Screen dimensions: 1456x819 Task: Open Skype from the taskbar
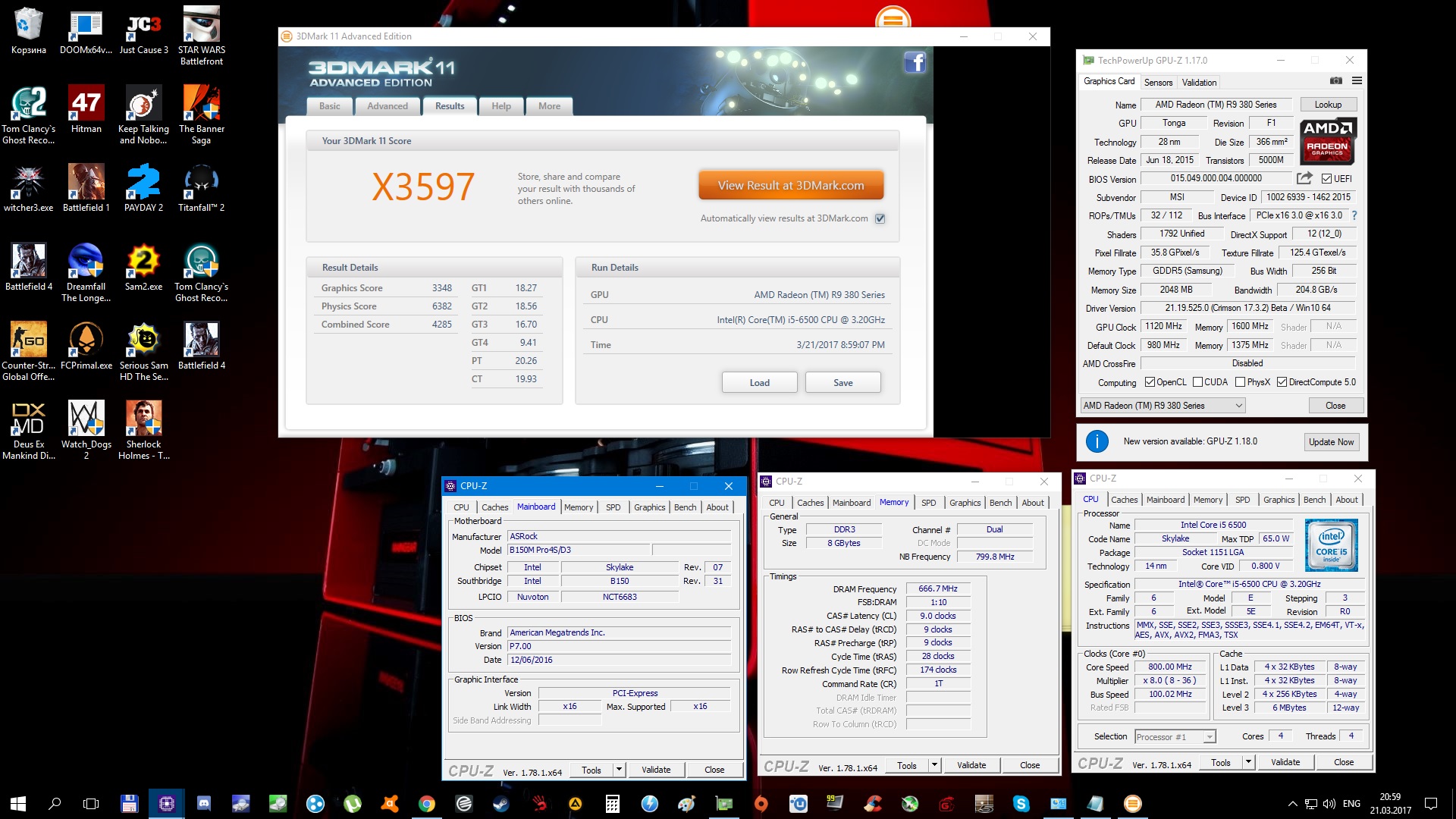pos(1021,803)
